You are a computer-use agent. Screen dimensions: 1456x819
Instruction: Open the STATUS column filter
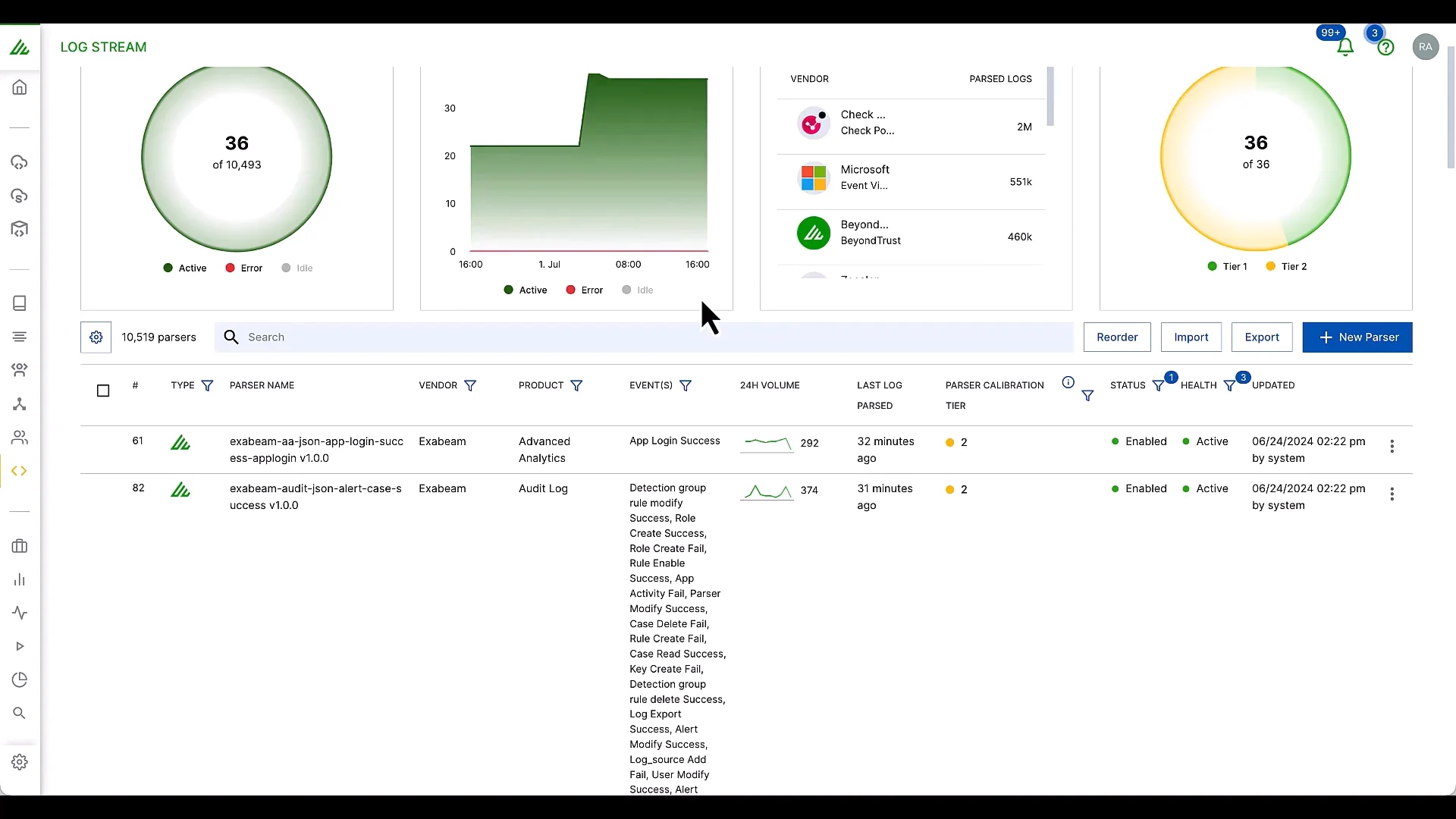[1158, 386]
